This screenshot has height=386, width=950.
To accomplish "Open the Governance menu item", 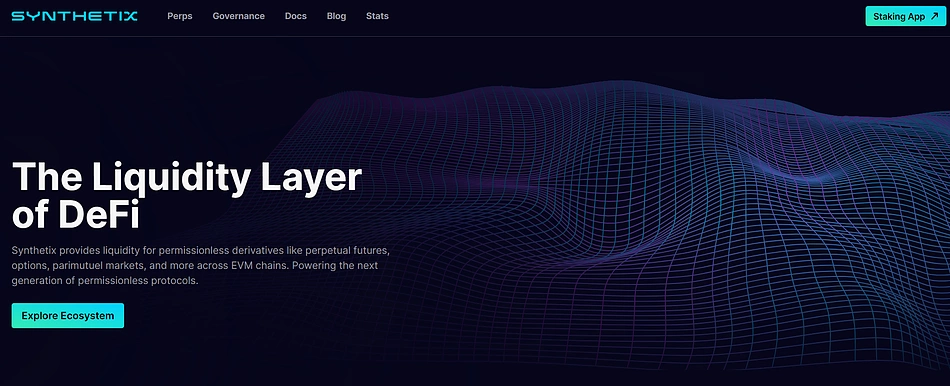I will [239, 16].
